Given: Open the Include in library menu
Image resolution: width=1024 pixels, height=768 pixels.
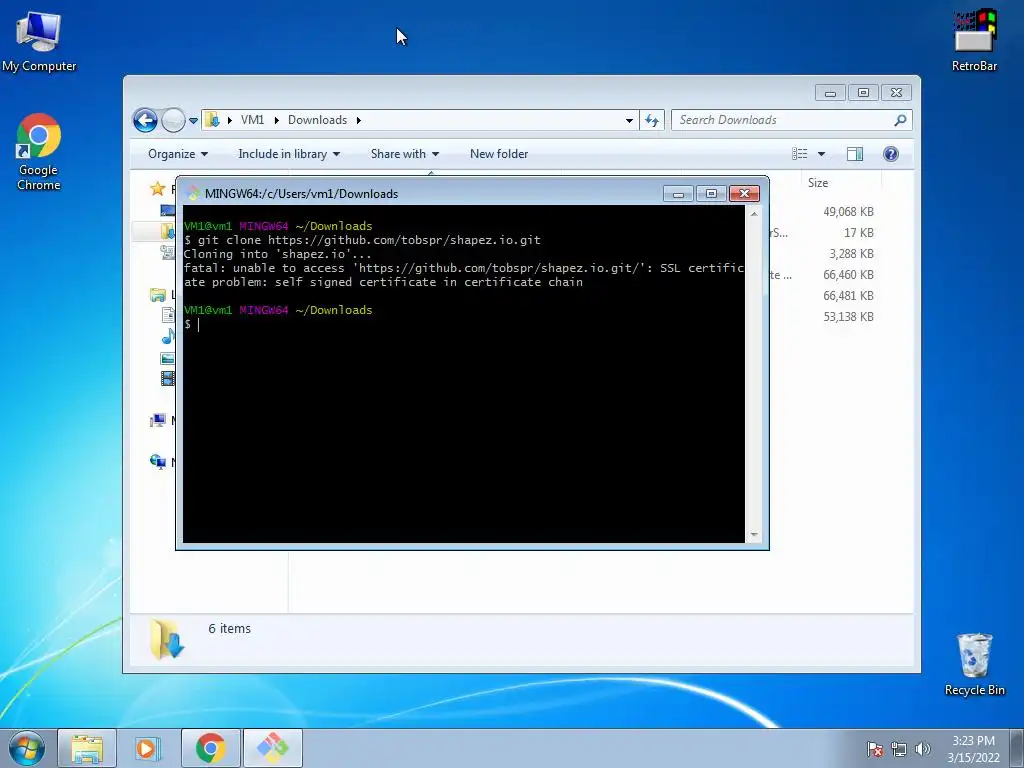Looking at the screenshot, I should pyautogui.click(x=289, y=154).
